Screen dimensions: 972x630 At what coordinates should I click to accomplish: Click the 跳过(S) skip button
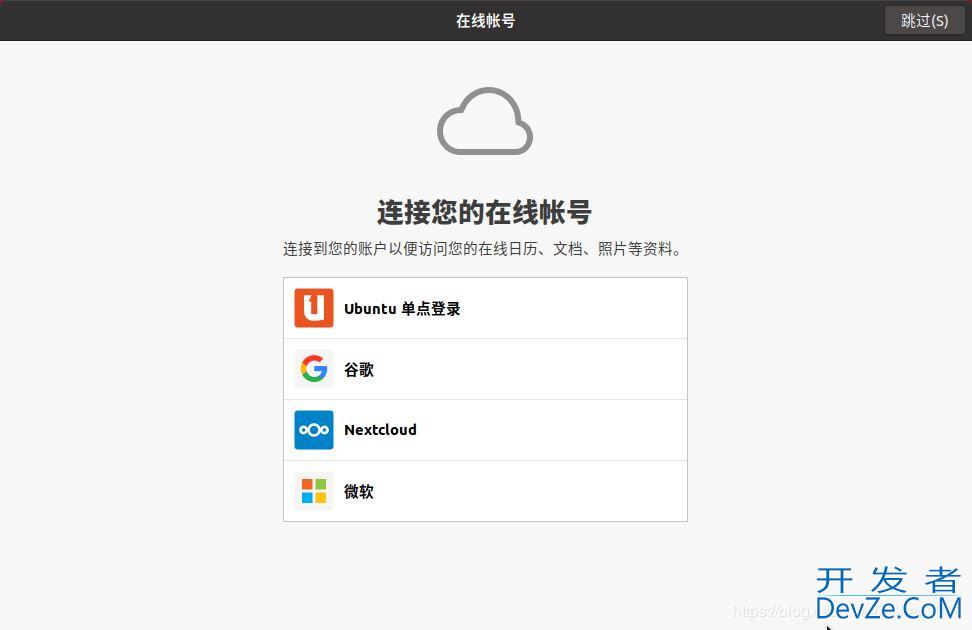click(x=924, y=20)
